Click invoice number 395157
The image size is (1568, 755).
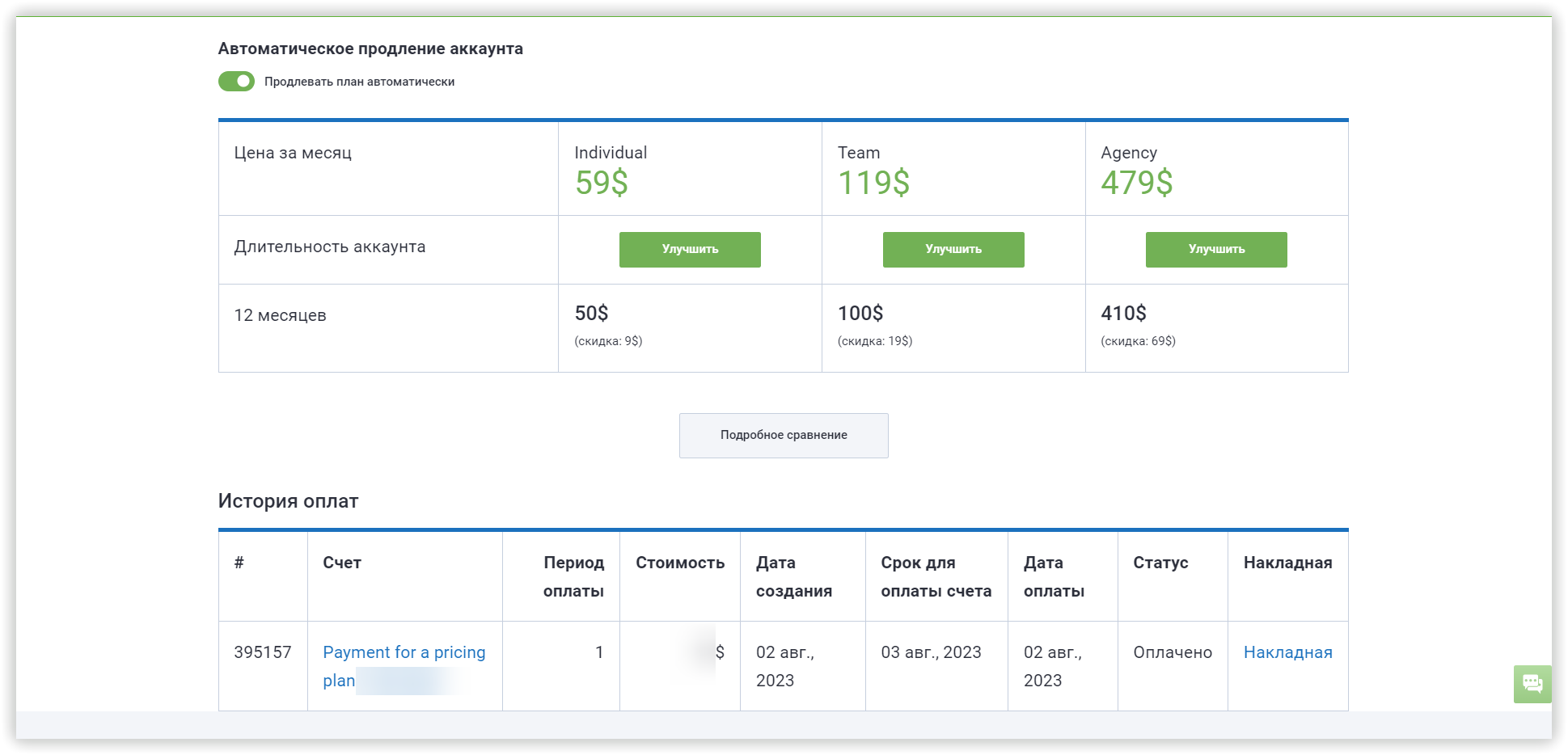(x=263, y=652)
